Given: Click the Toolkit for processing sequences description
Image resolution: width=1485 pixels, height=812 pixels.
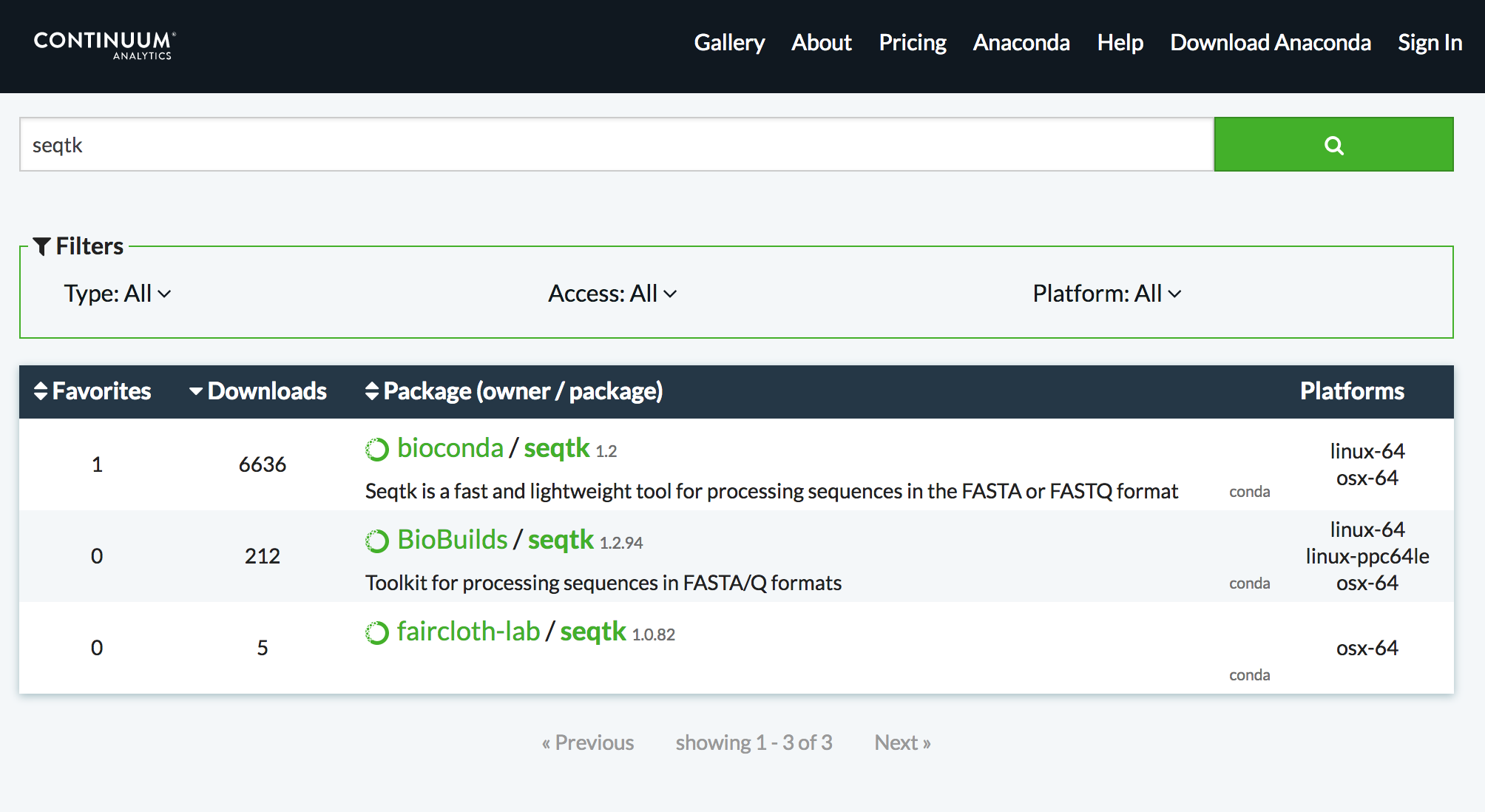Looking at the screenshot, I should [x=603, y=583].
